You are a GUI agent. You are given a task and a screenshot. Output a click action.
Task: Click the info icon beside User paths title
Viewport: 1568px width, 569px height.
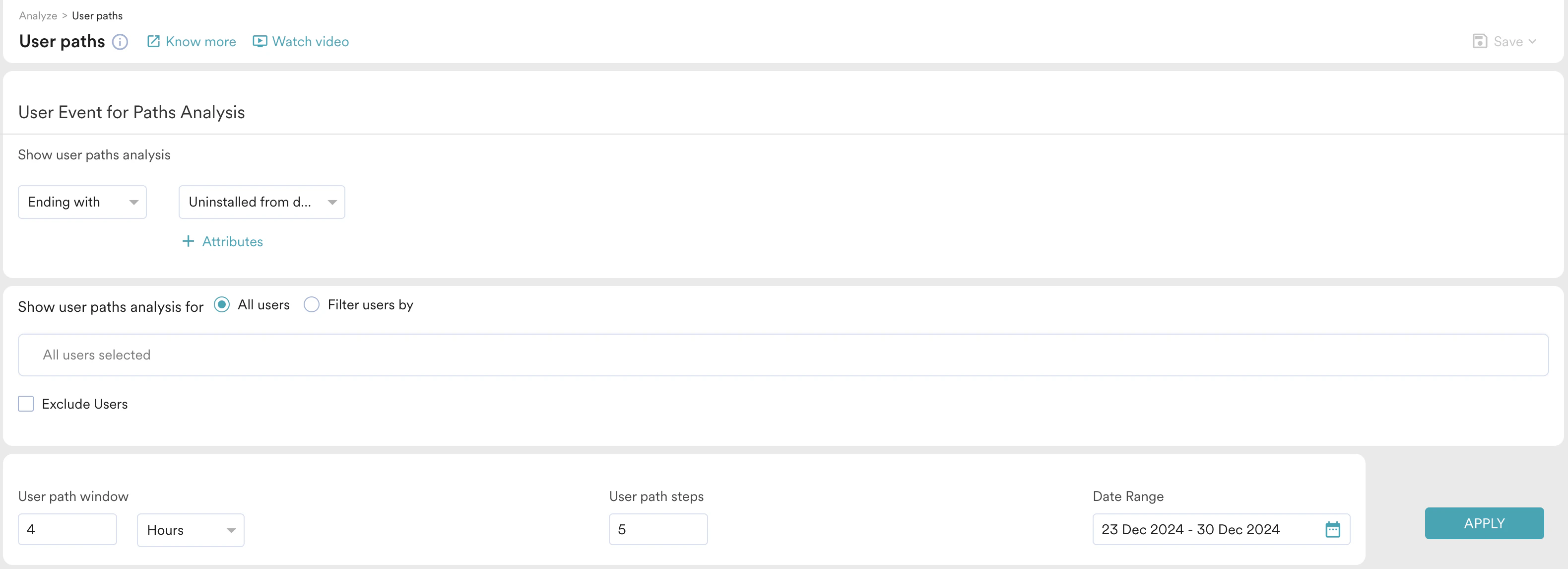point(120,41)
